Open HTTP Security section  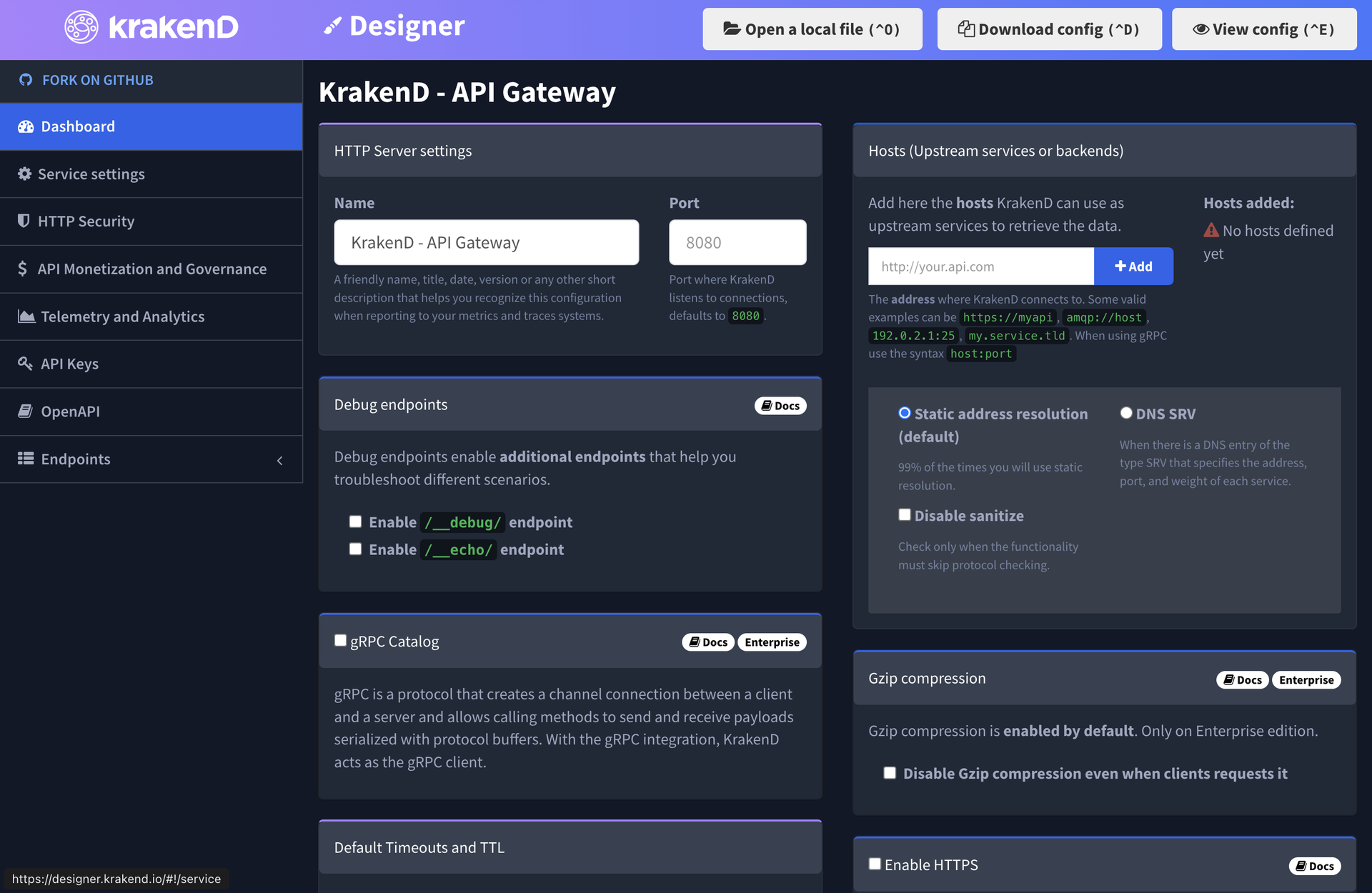pos(151,221)
